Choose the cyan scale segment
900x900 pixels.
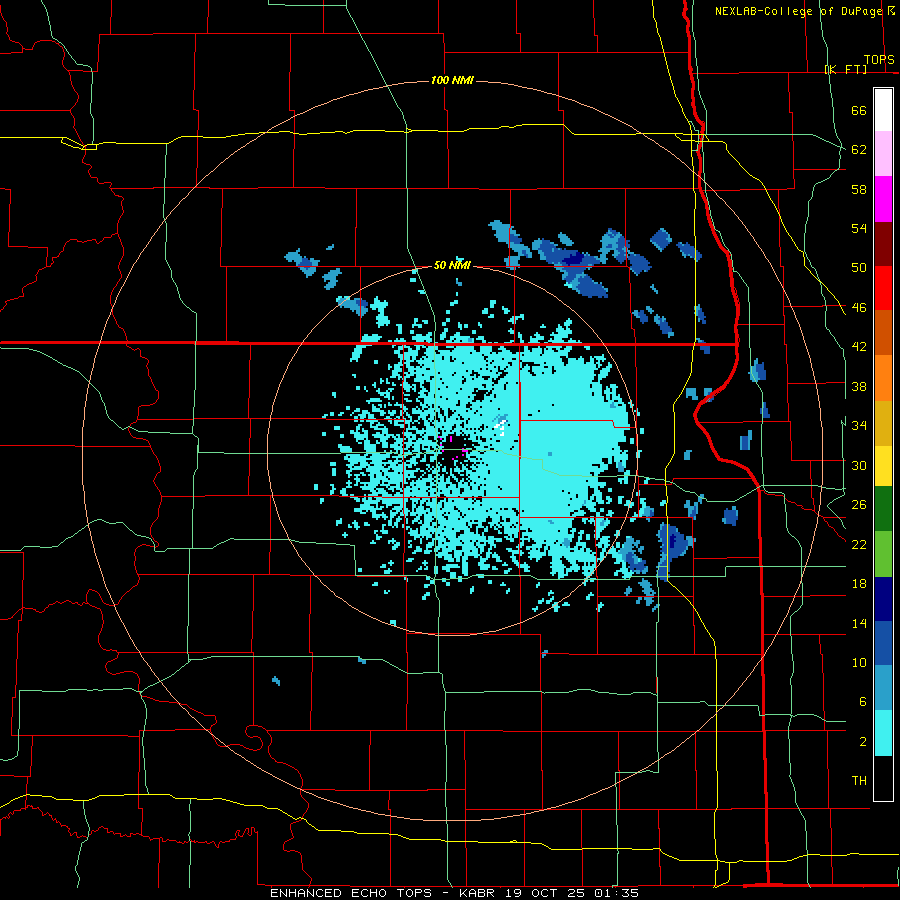coord(883,733)
